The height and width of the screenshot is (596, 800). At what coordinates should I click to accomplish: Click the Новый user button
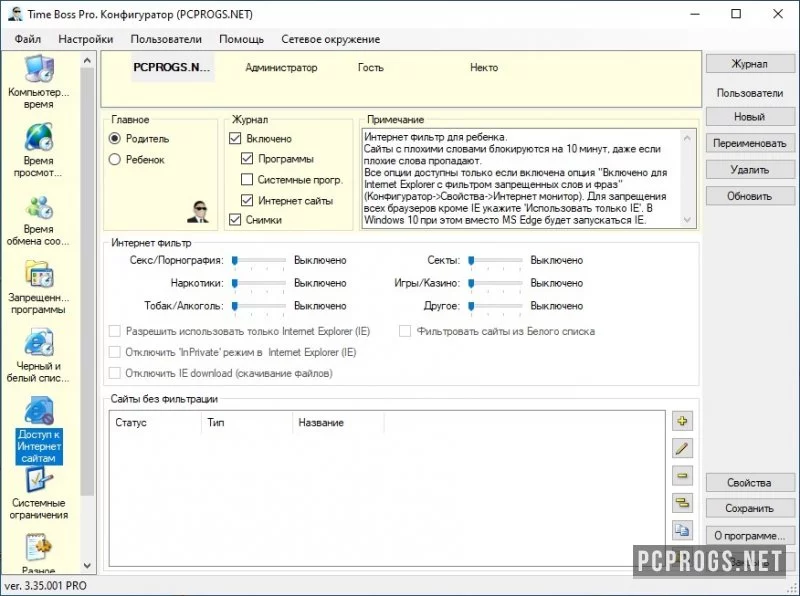tap(750, 117)
